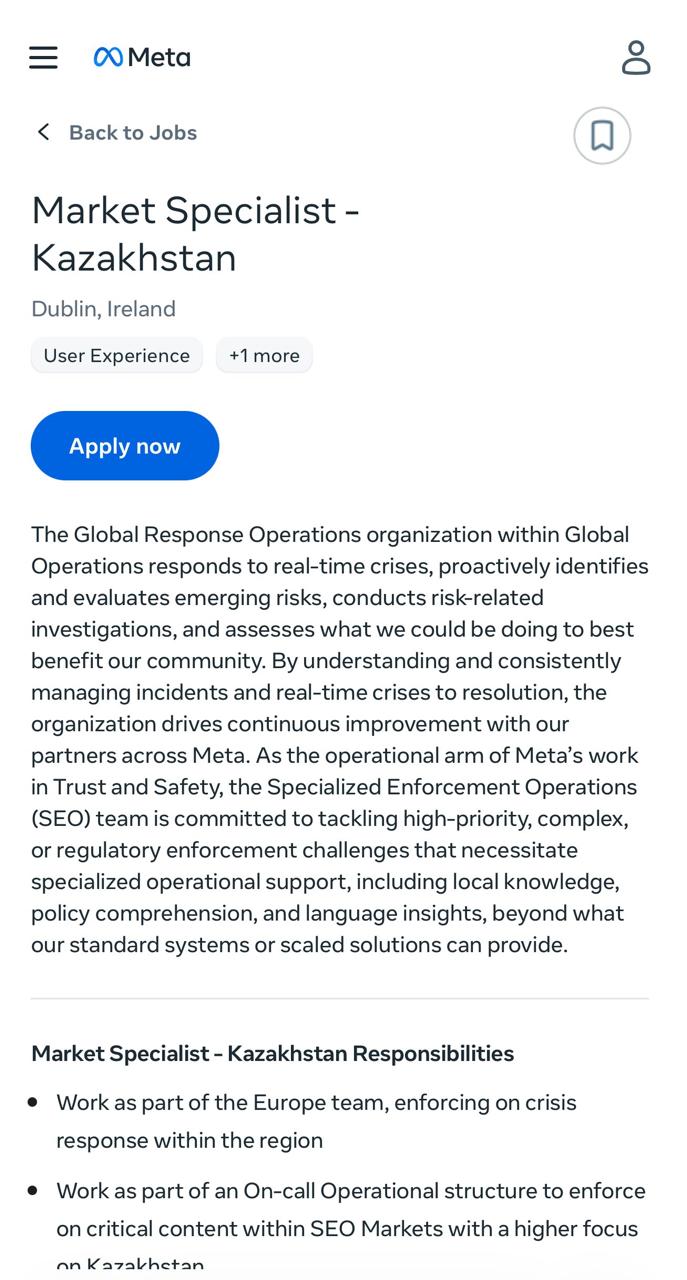This screenshot has width=687, height=1280.
Task: Click the Apply now button
Action: (125, 446)
